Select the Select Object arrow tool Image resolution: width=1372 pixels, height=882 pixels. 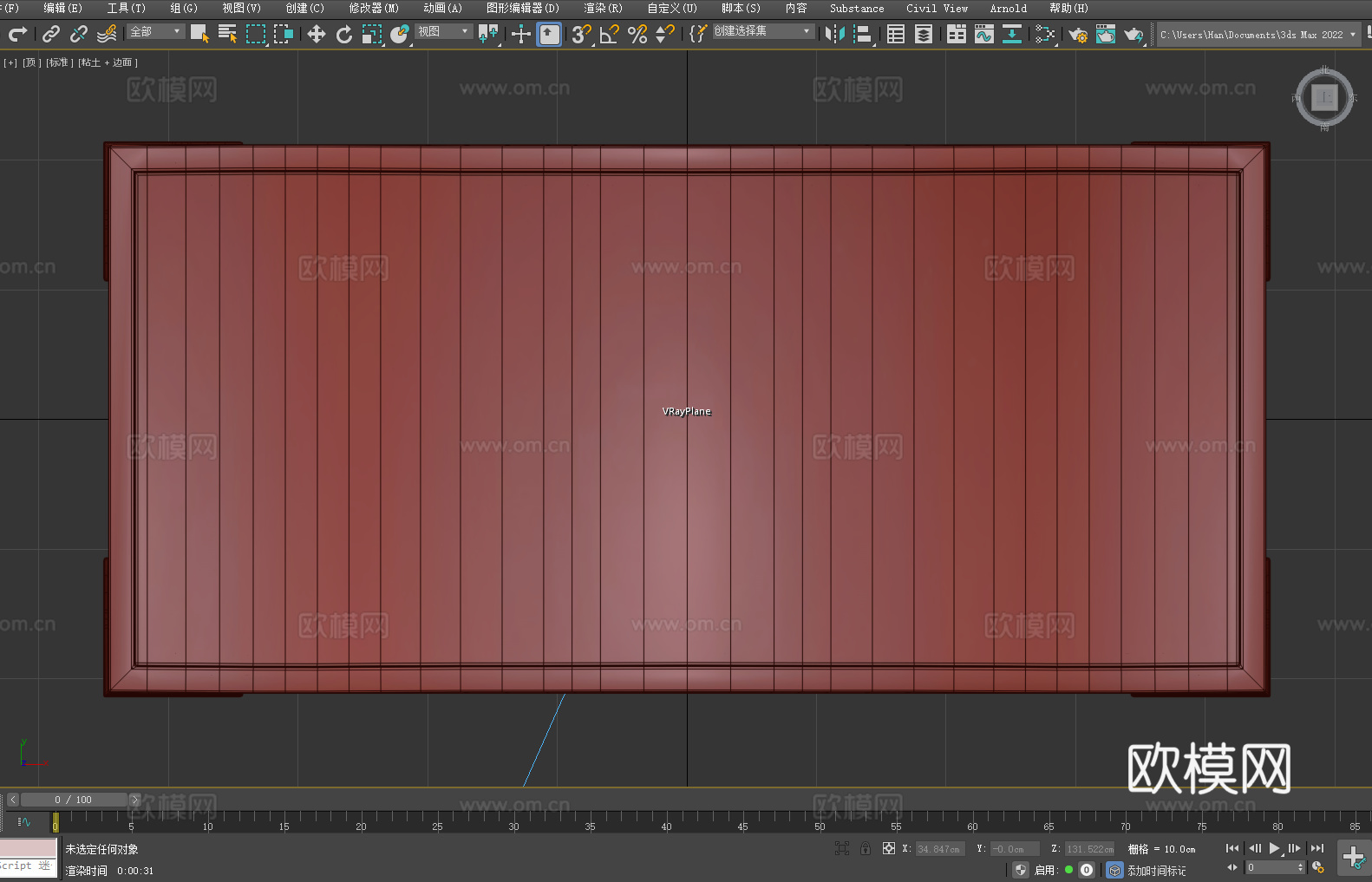(x=199, y=34)
